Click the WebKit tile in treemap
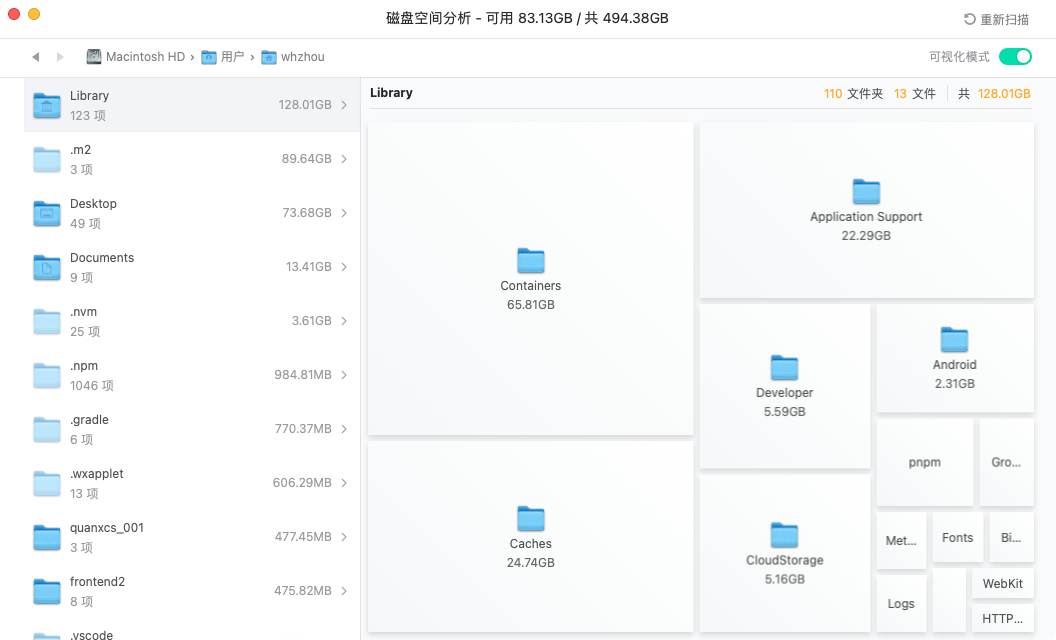1056x640 pixels. 1002,583
